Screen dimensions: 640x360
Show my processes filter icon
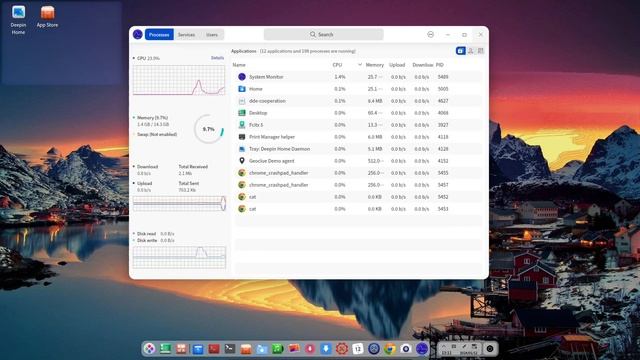[x=471, y=51]
